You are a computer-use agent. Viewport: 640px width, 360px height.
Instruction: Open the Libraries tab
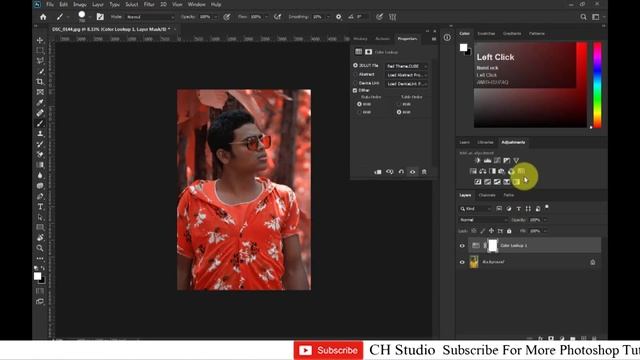[485, 142]
